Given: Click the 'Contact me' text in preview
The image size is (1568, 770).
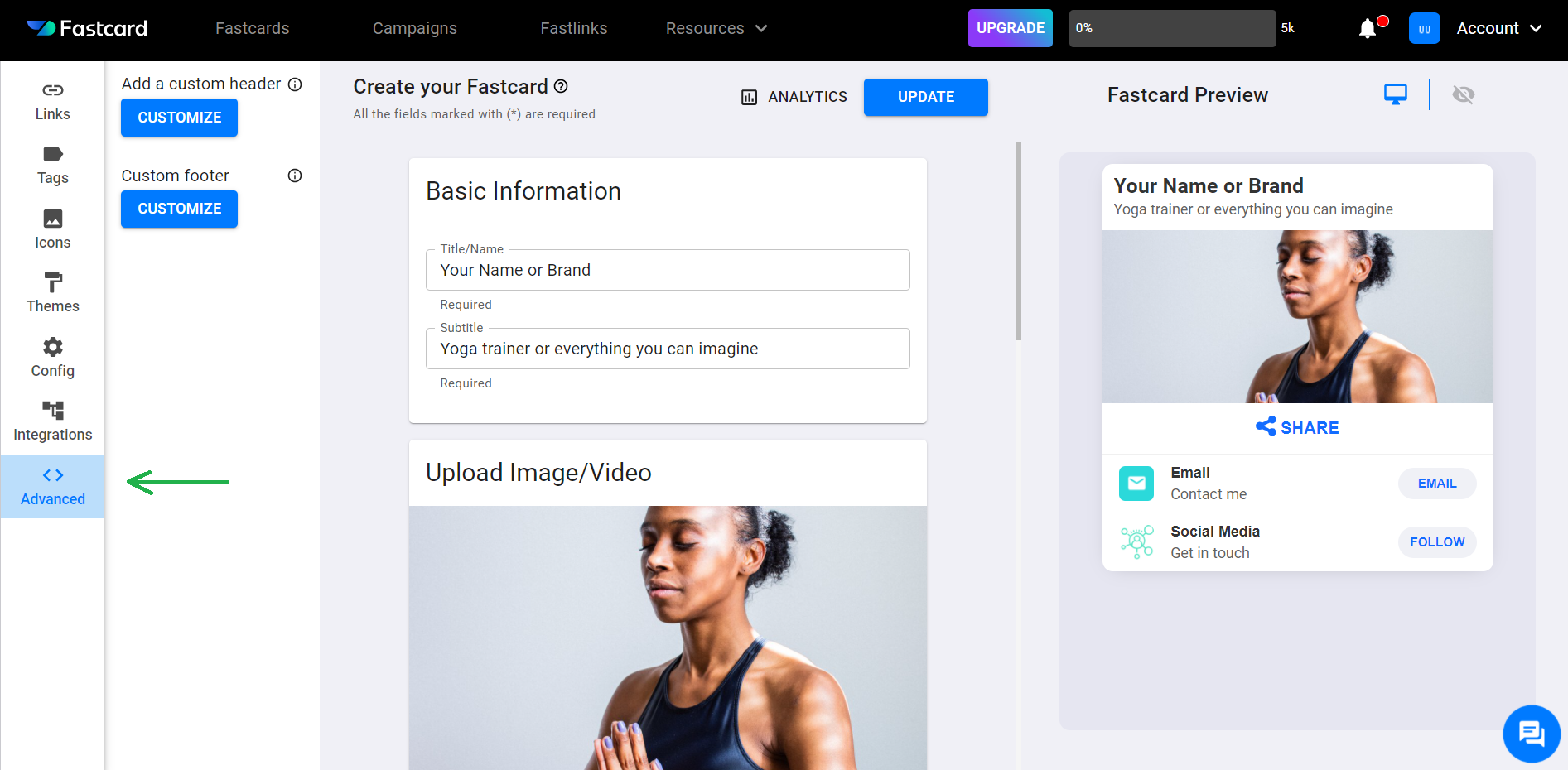Looking at the screenshot, I should pos(1209,494).
